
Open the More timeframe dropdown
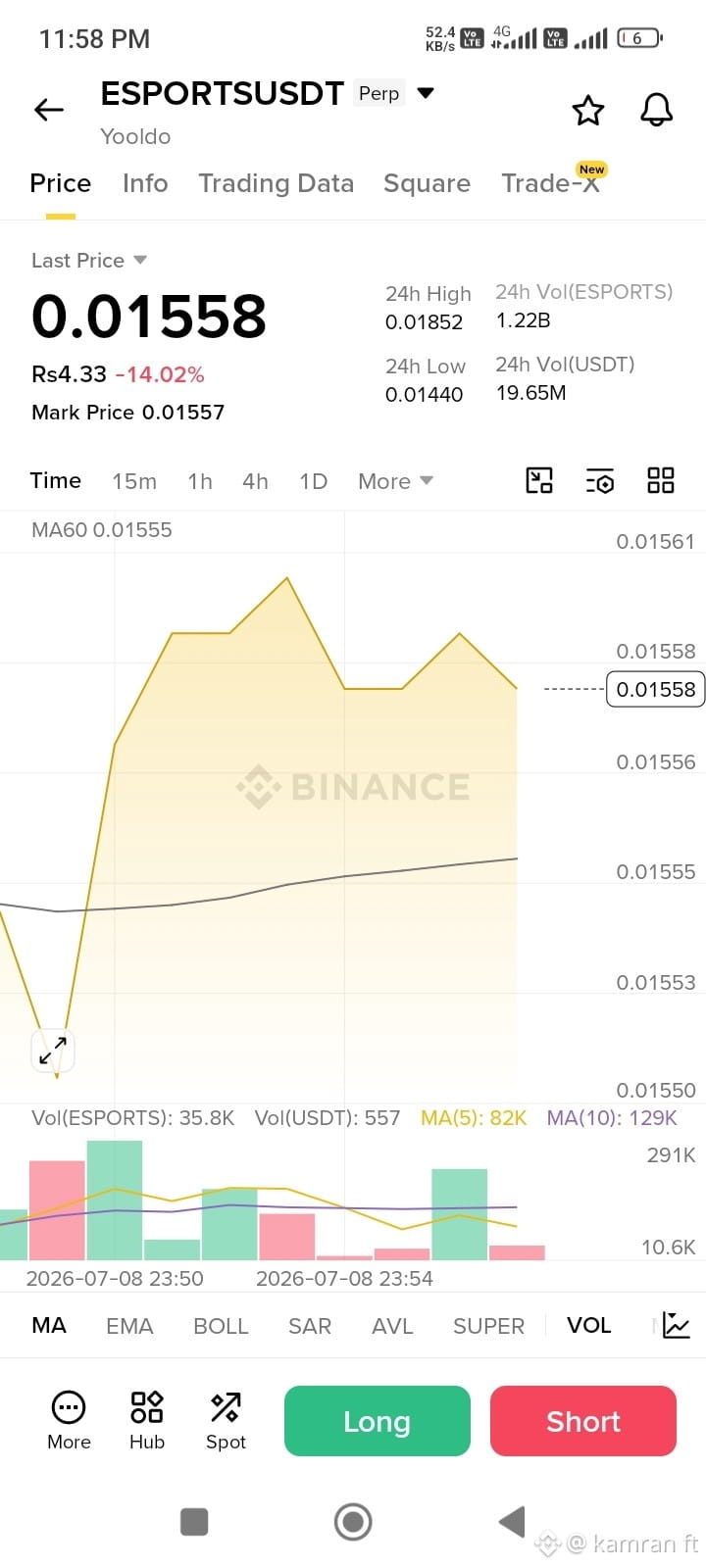(x=395, y=480)
